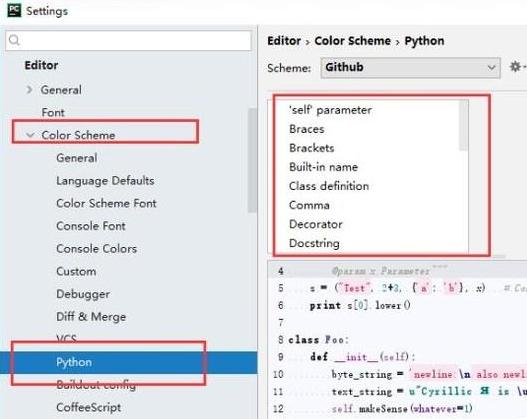The width and height of the screenshot is (527, 419).
Task: Expand the General section under Editor
Action: pyautogui.click(x=30, y=89)
